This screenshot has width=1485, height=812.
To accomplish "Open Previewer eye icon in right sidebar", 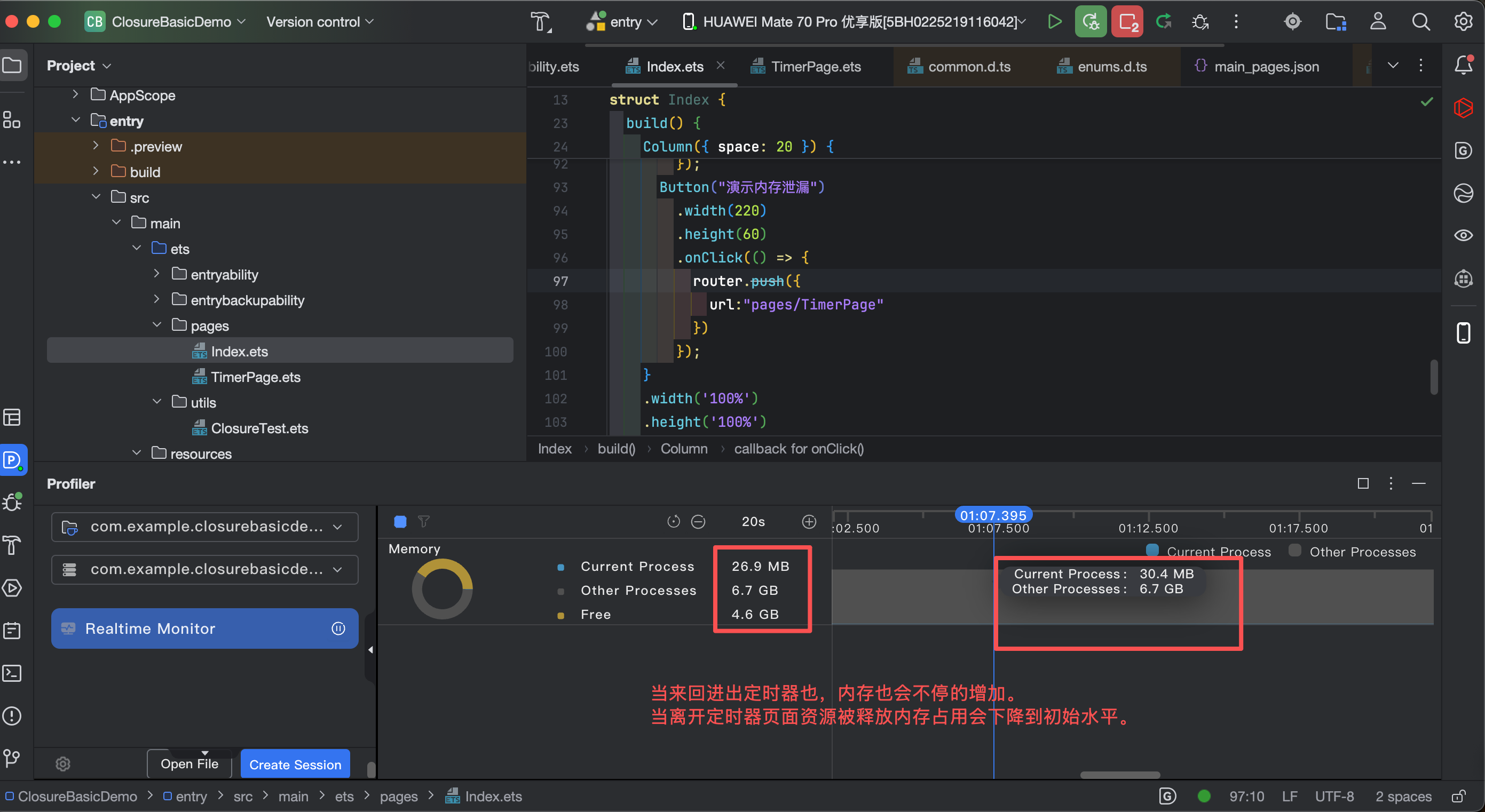I will click(x=1463, y=235).
